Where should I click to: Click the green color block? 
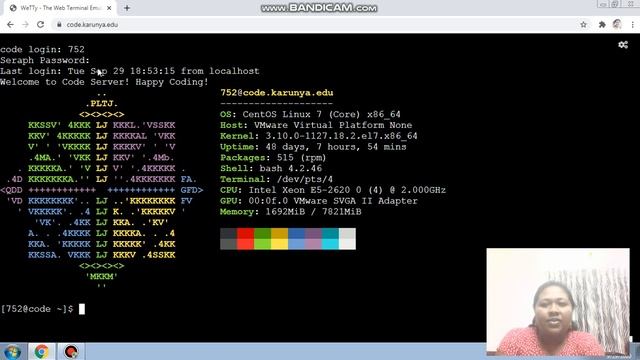pos(262,239)
